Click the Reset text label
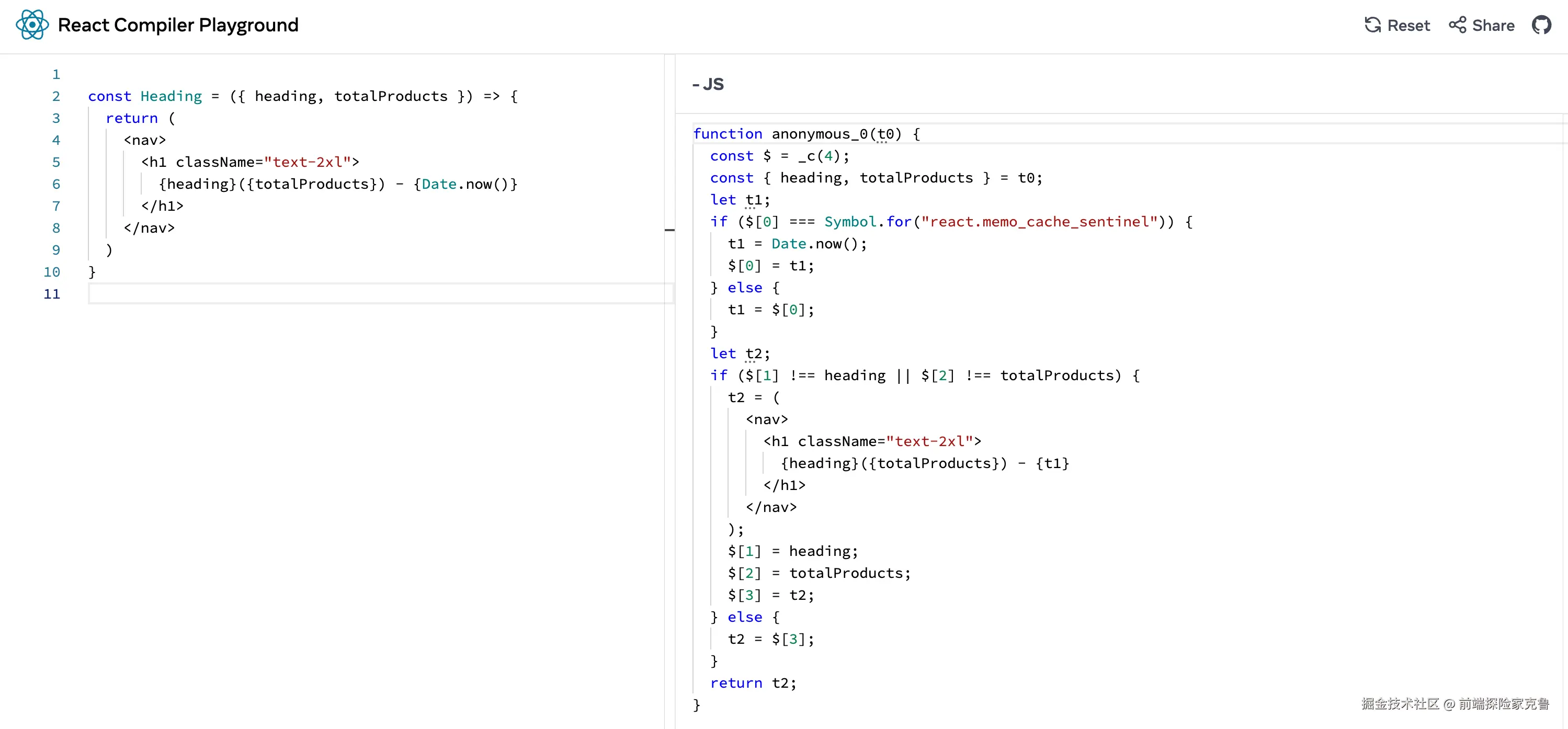 pos(1408,26)
